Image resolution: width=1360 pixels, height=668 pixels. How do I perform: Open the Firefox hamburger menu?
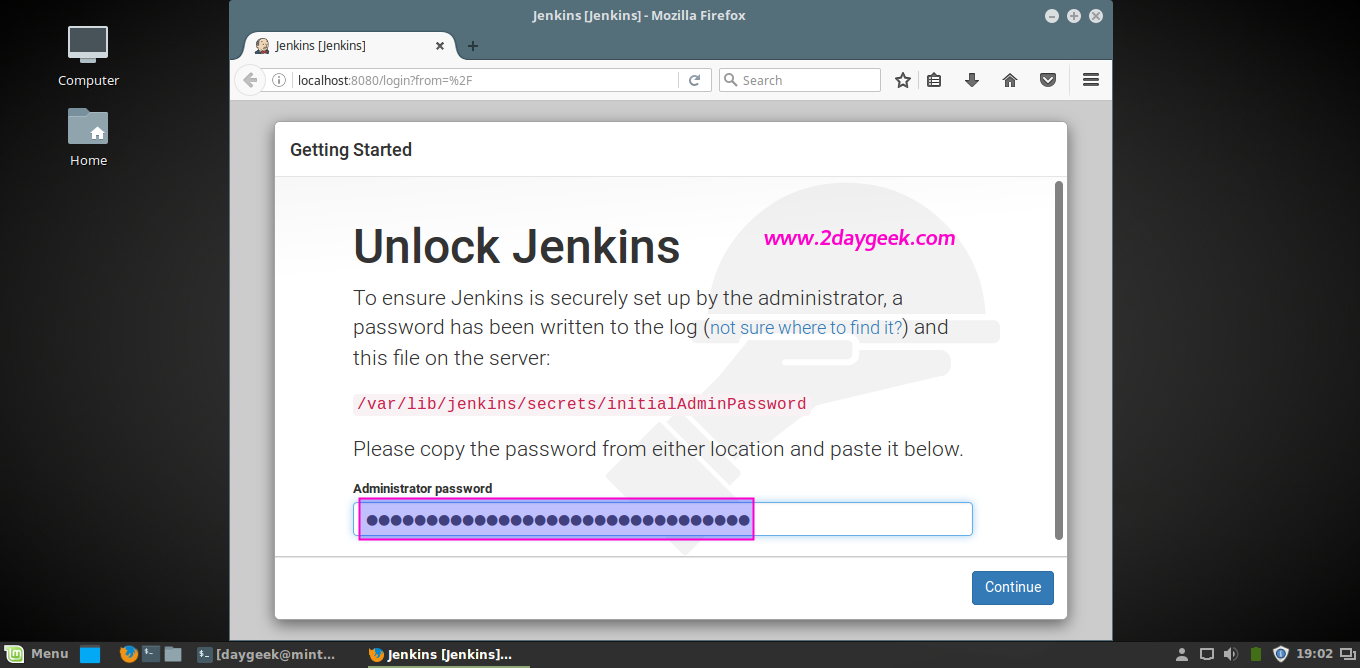click(x=1091, y=80)
